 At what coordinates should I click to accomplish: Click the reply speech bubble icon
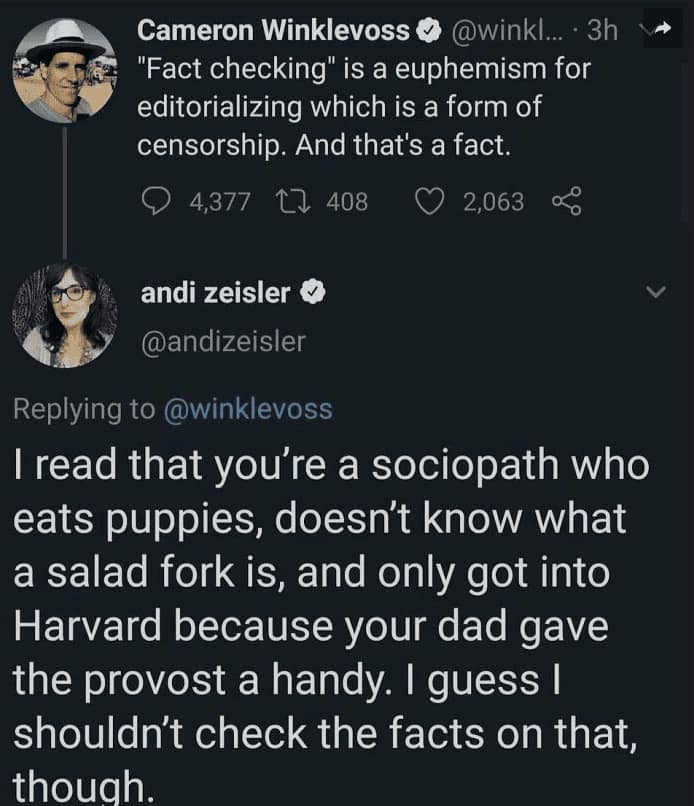coord(157,202)
